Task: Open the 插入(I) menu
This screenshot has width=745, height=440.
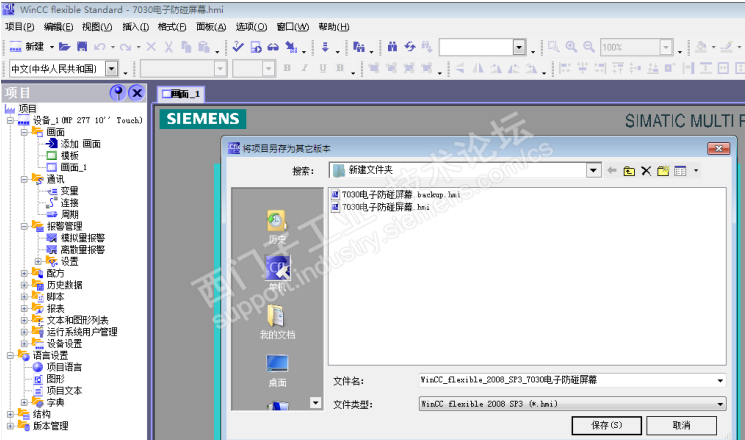Action: (x=135, y=27)
